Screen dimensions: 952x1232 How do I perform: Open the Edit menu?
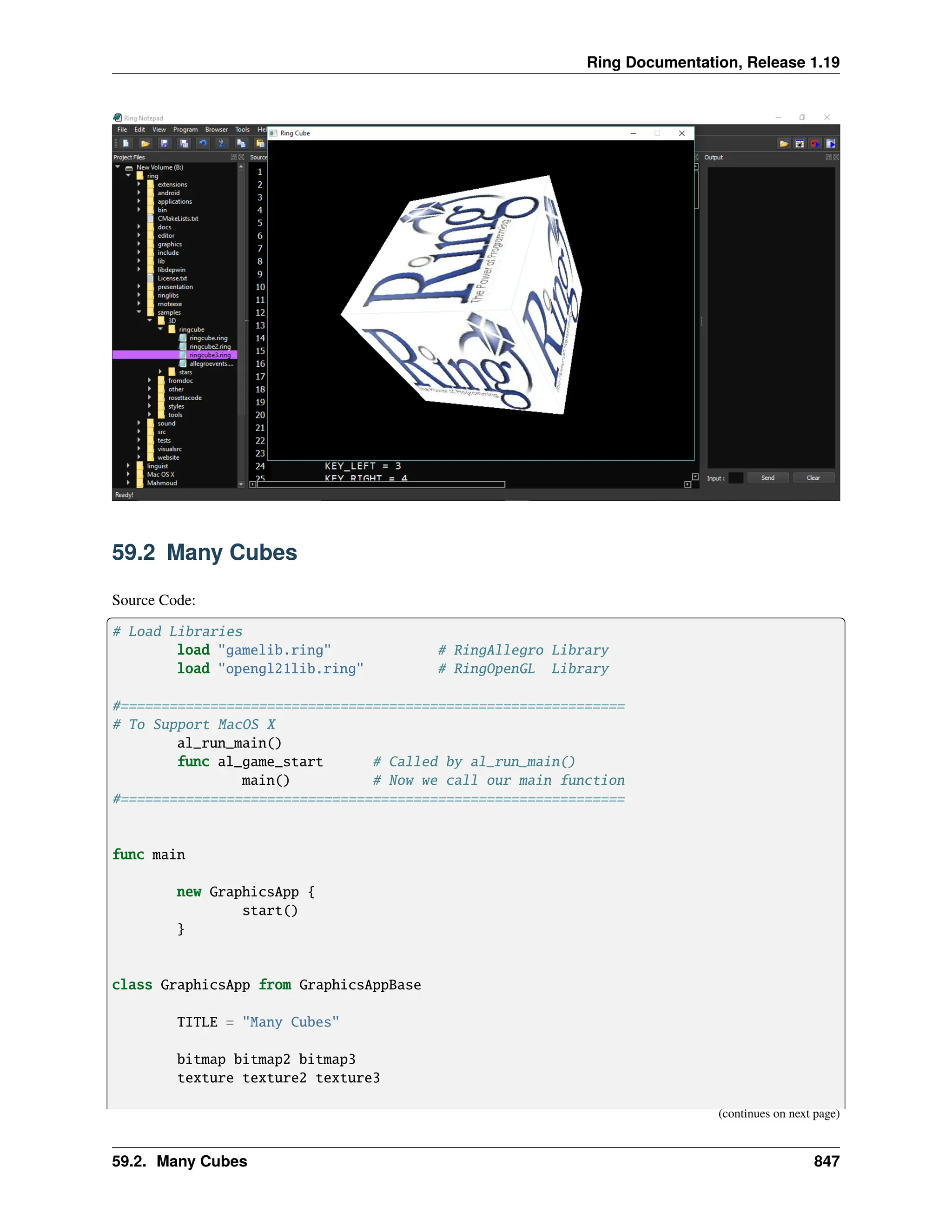tap(139, 129)
